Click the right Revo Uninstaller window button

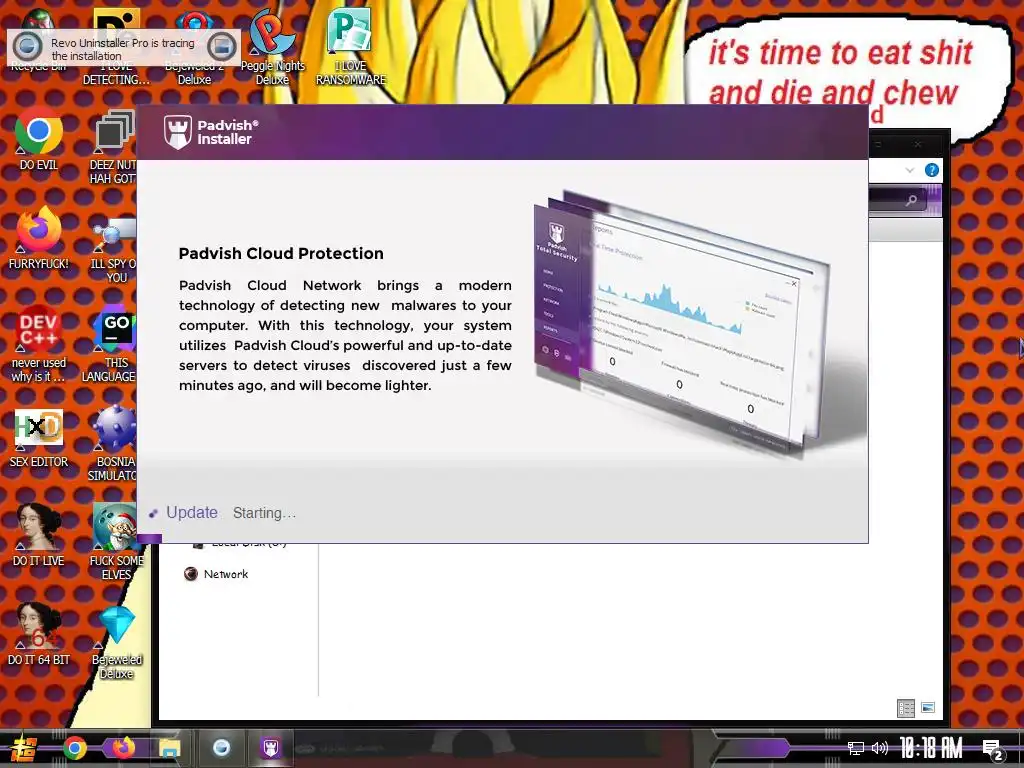pyautogui.click(x=222, y=46)
